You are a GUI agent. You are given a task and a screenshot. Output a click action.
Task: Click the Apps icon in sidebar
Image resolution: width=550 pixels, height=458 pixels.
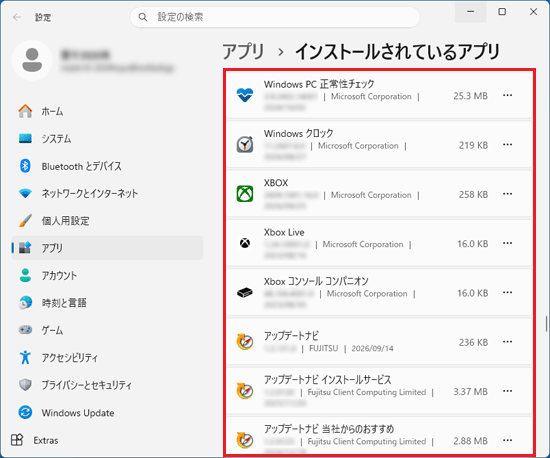click(x=25, y=248)
